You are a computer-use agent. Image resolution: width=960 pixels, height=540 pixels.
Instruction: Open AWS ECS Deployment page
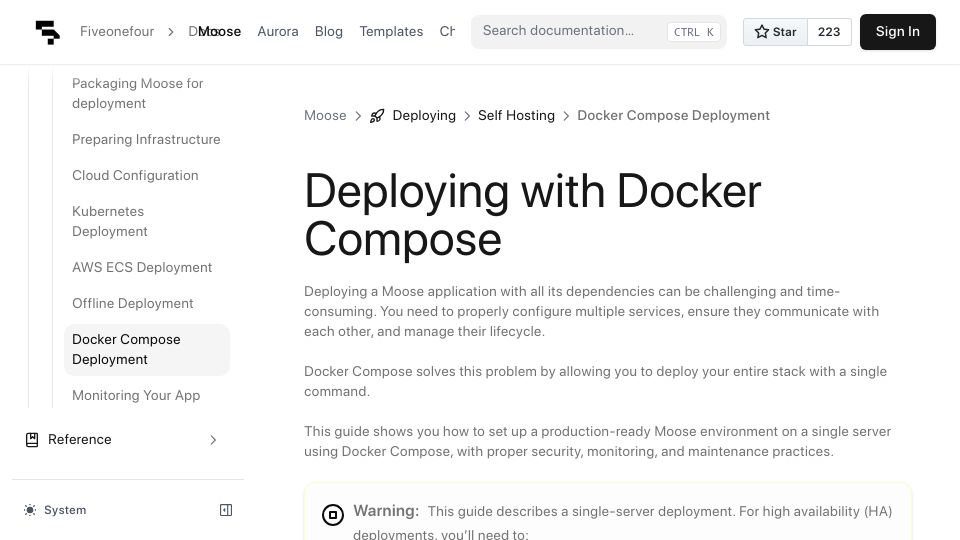[147, 268]
